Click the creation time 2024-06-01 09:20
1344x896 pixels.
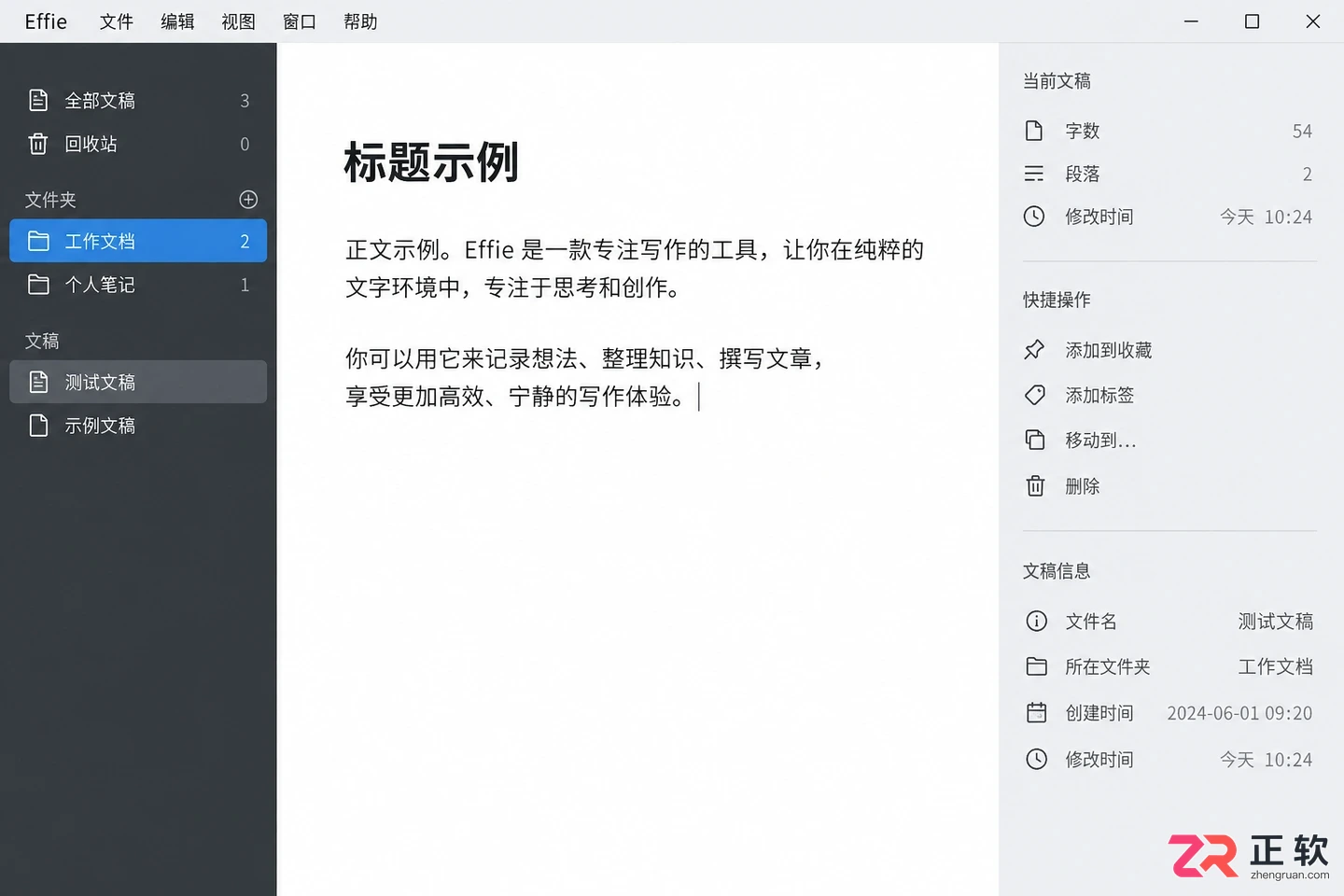tap(1239, 713)
